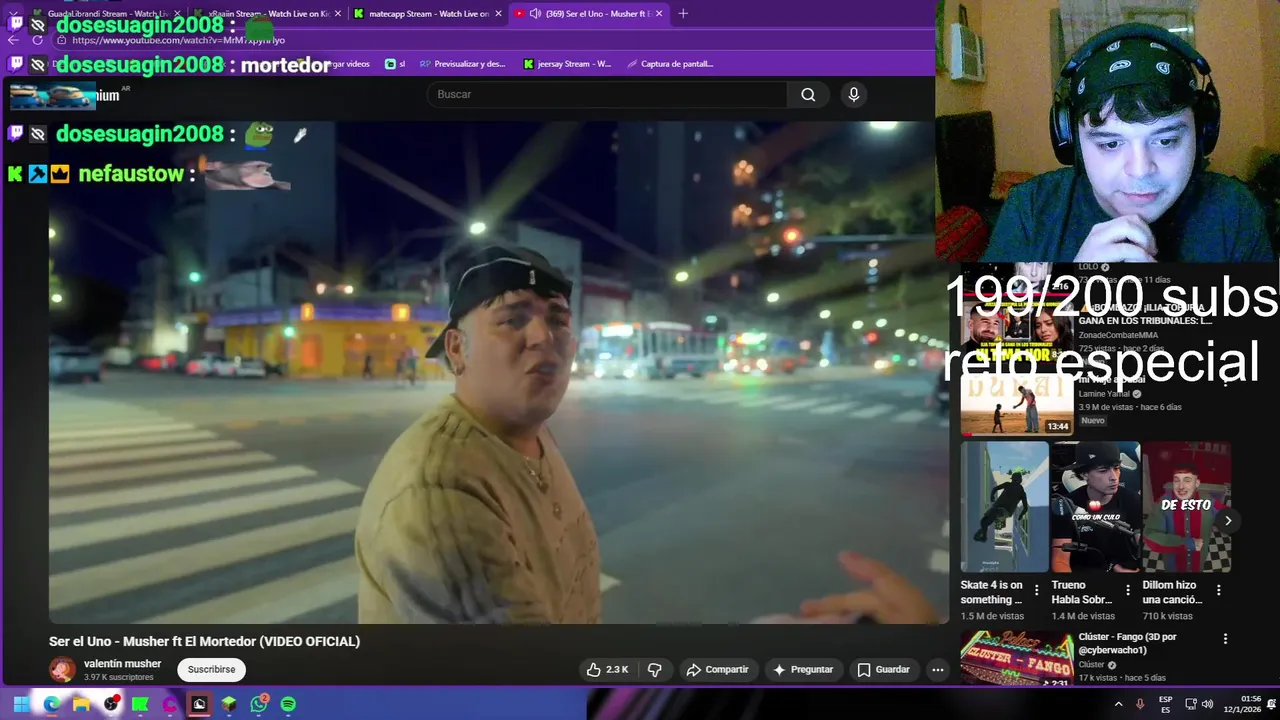Open Previsualizar y des... bookmark
The width and height of the screenshot is (1280, 720).
(x=462, y=64)
